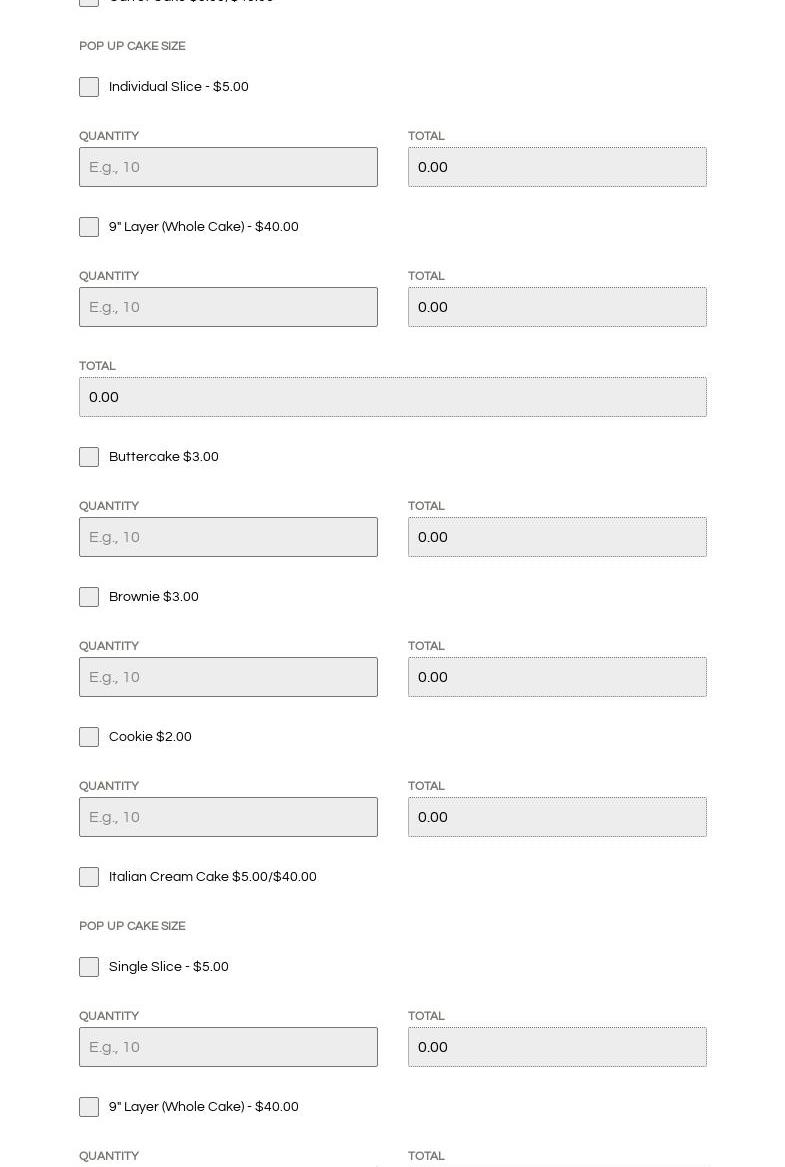Focus the Brownie Quantity input

(228, 677)
